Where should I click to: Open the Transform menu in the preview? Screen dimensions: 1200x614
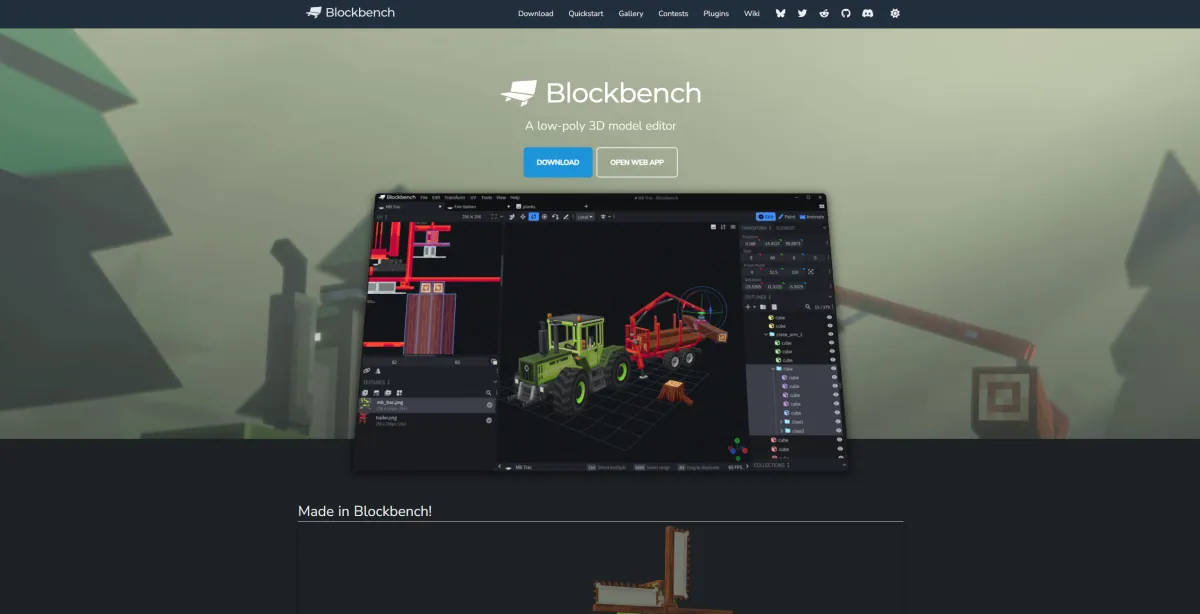(455, 197)
